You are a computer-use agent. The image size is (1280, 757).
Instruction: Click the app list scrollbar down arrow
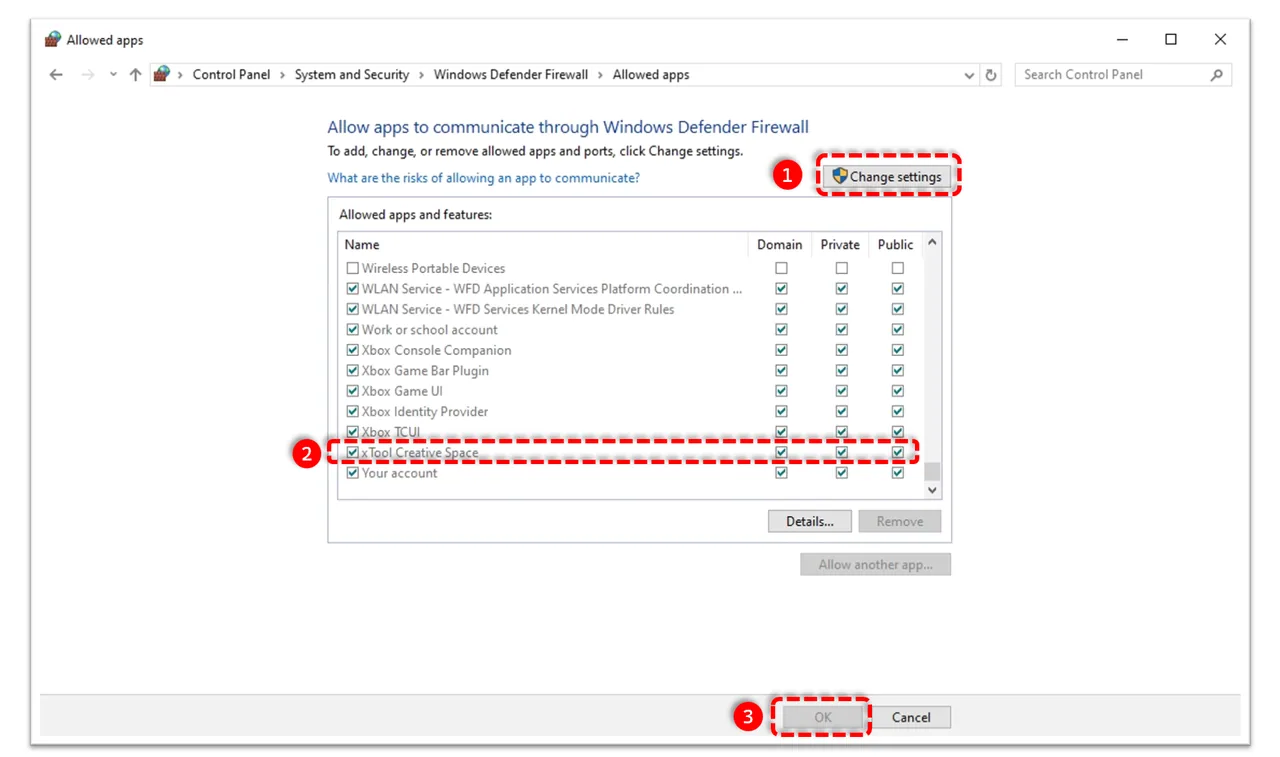coord(932,491)
